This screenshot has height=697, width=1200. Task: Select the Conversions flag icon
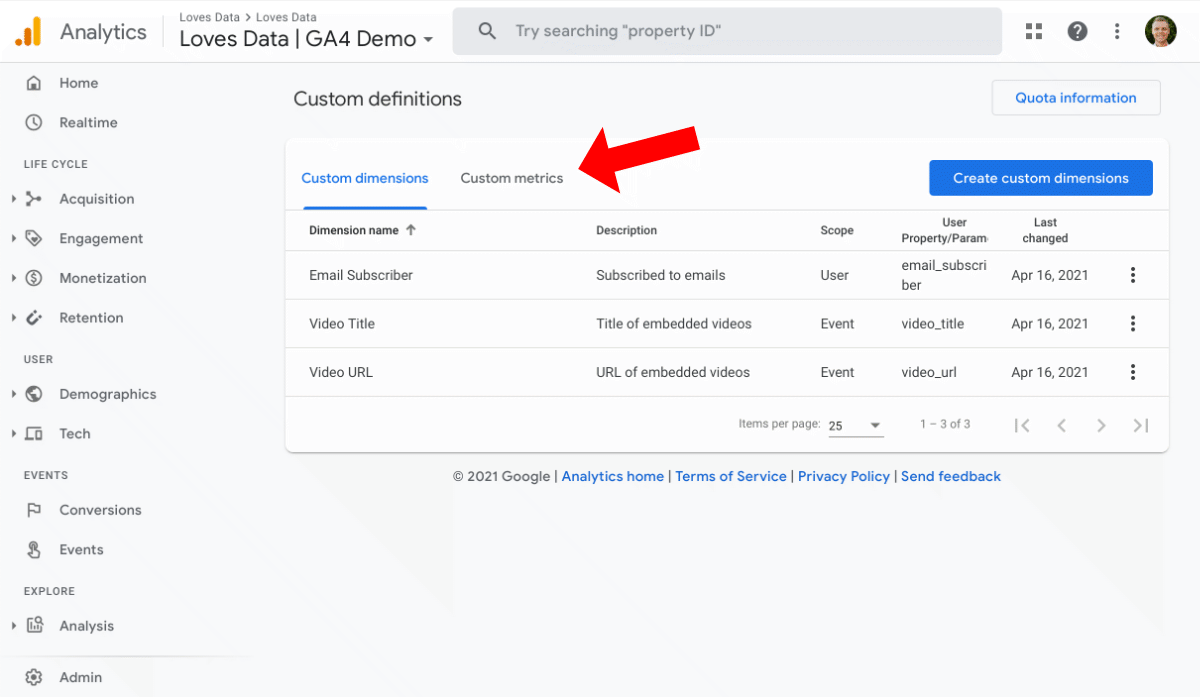[33, 510]
